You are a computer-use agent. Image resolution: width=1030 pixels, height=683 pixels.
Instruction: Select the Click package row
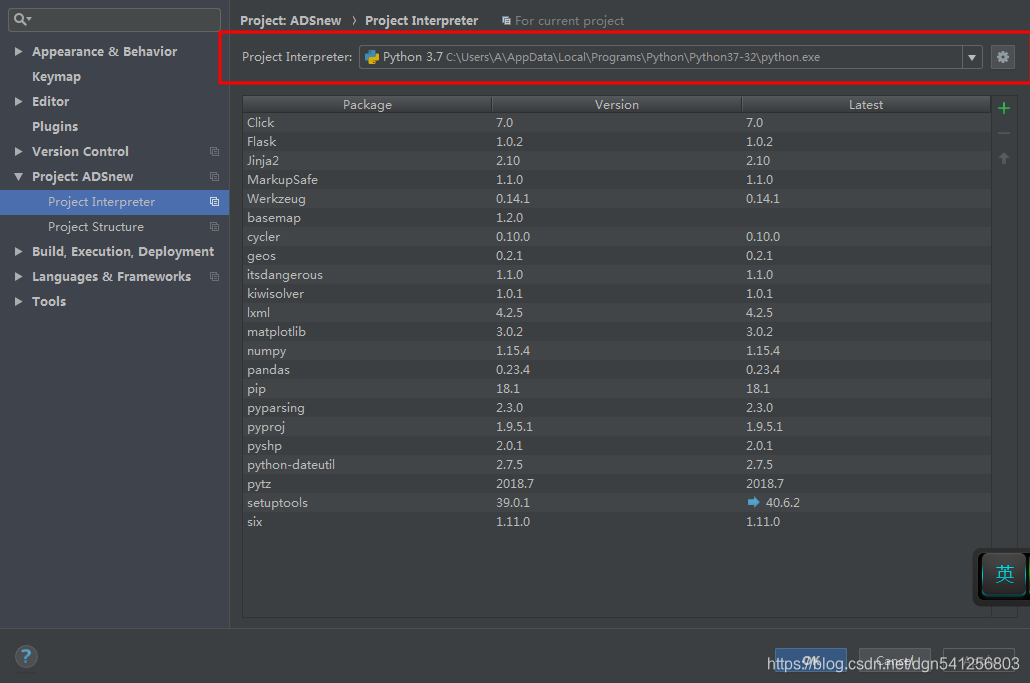point(616,123)
